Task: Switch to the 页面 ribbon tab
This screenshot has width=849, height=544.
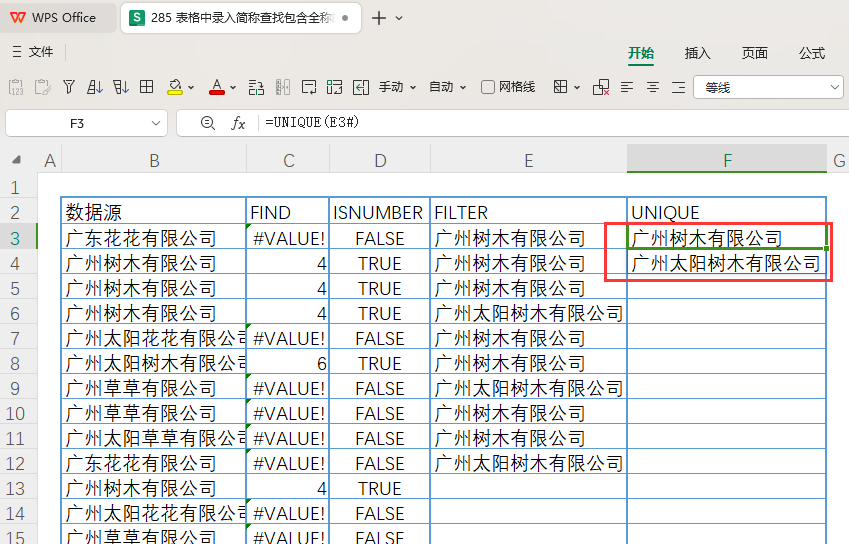Action: [755, 53]
